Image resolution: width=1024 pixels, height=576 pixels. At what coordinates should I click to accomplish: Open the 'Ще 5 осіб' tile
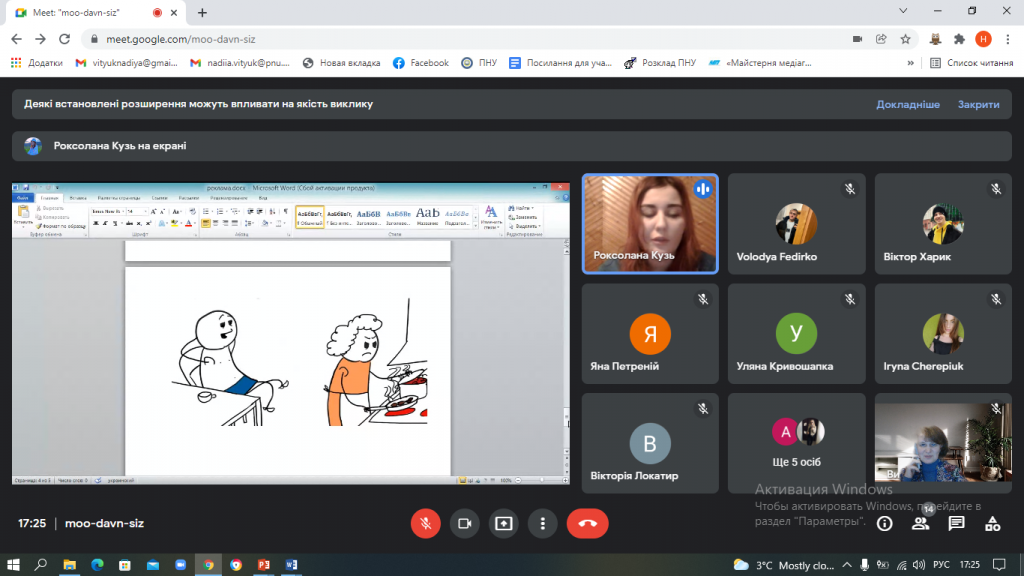point(796,442)
